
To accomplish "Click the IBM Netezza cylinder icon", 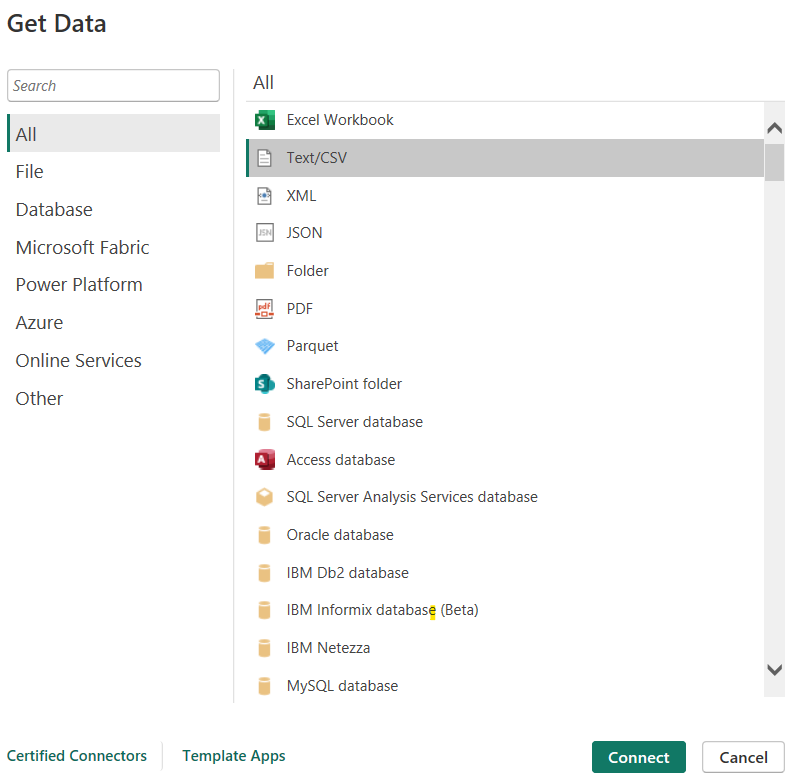I will [x=264, y=648].
